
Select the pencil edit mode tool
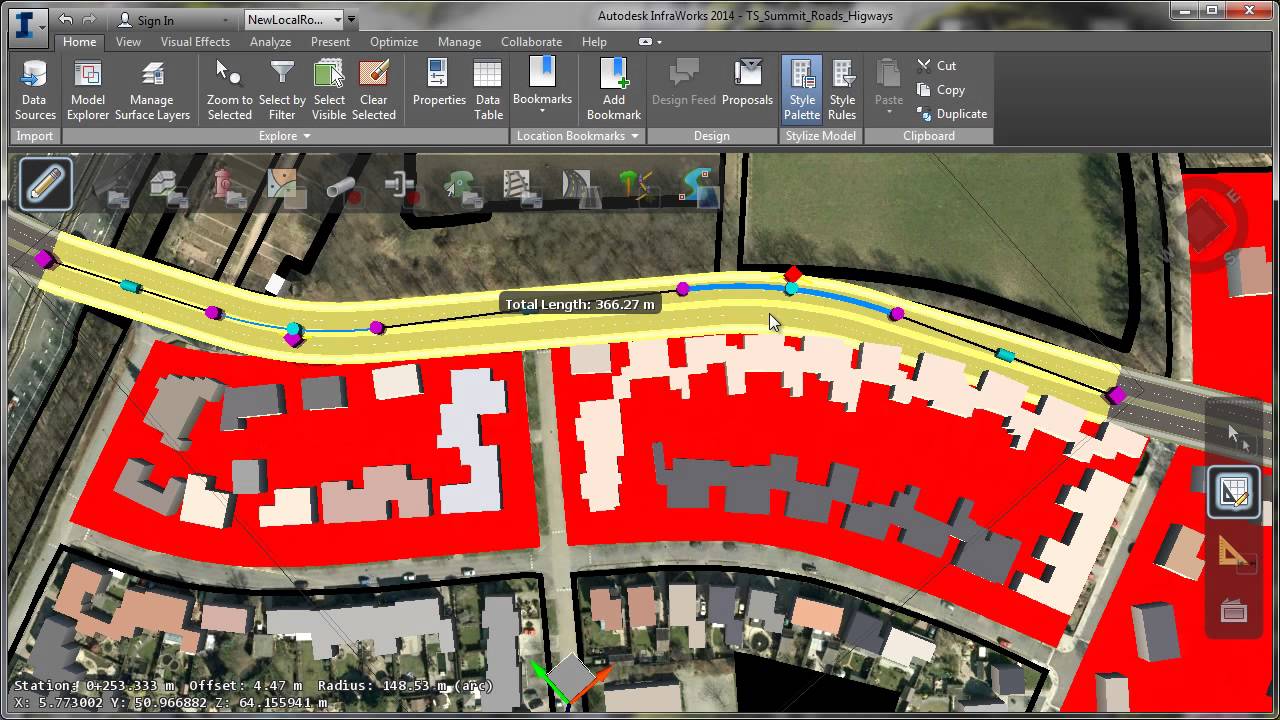45,184
